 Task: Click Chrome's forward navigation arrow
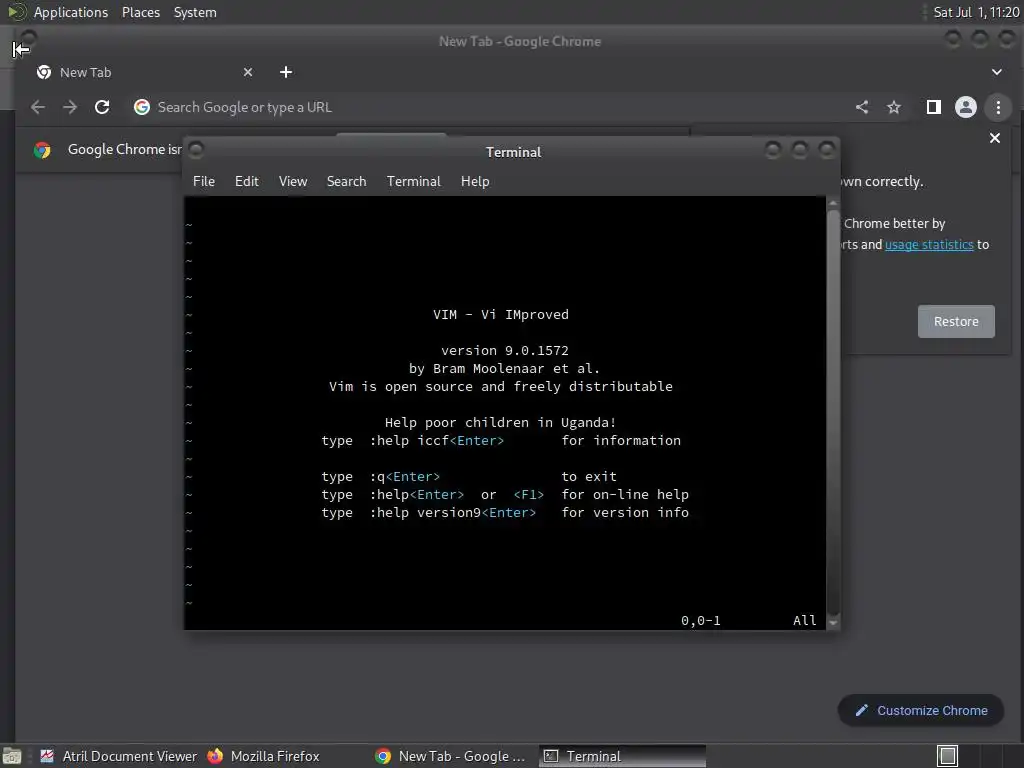click(70, 107)
